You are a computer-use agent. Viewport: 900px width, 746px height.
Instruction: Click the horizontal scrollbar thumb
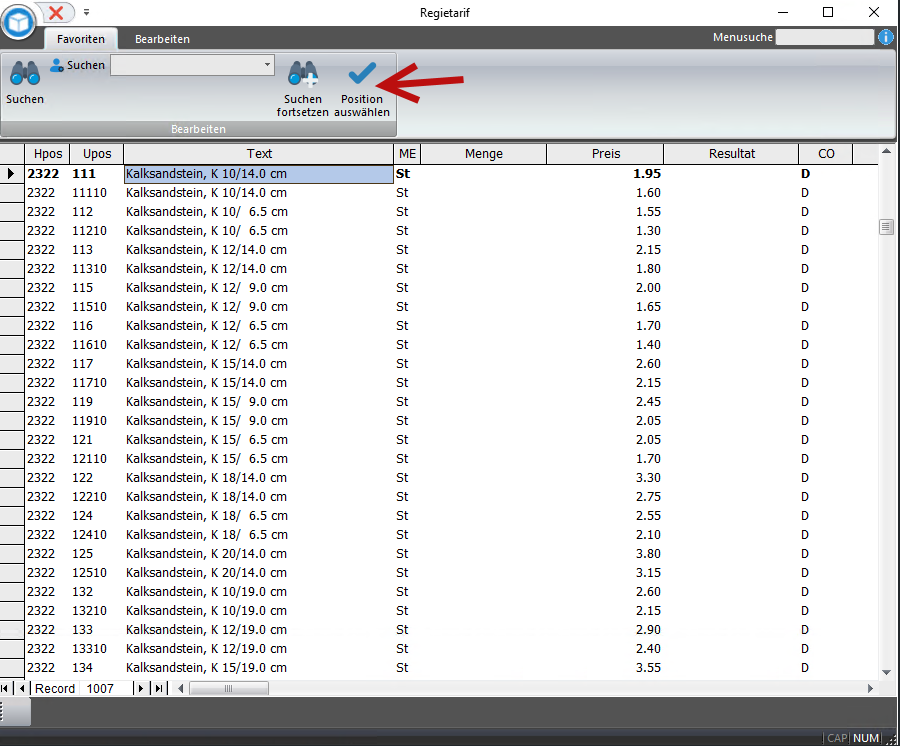click(228, 688)
